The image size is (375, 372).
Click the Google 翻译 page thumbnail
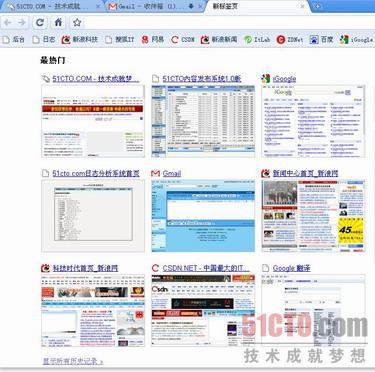[x=313, y=310]
